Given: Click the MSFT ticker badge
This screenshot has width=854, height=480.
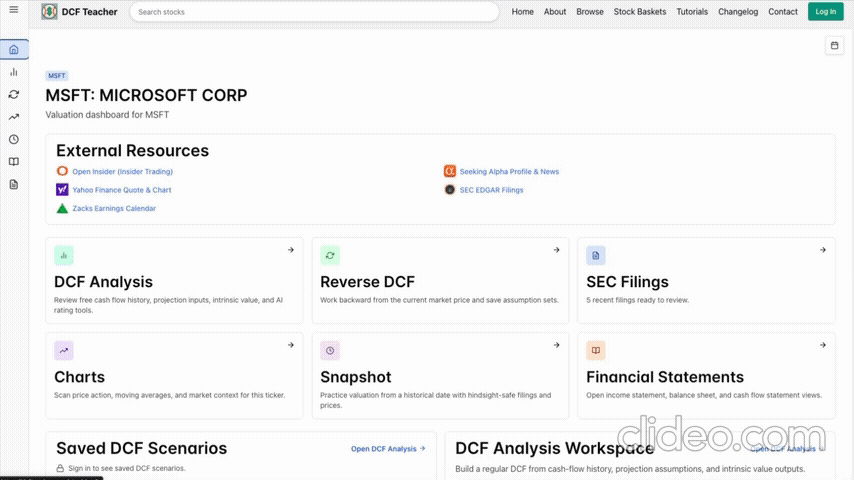Looking at the screenshot, I should [x=57, y=76].
